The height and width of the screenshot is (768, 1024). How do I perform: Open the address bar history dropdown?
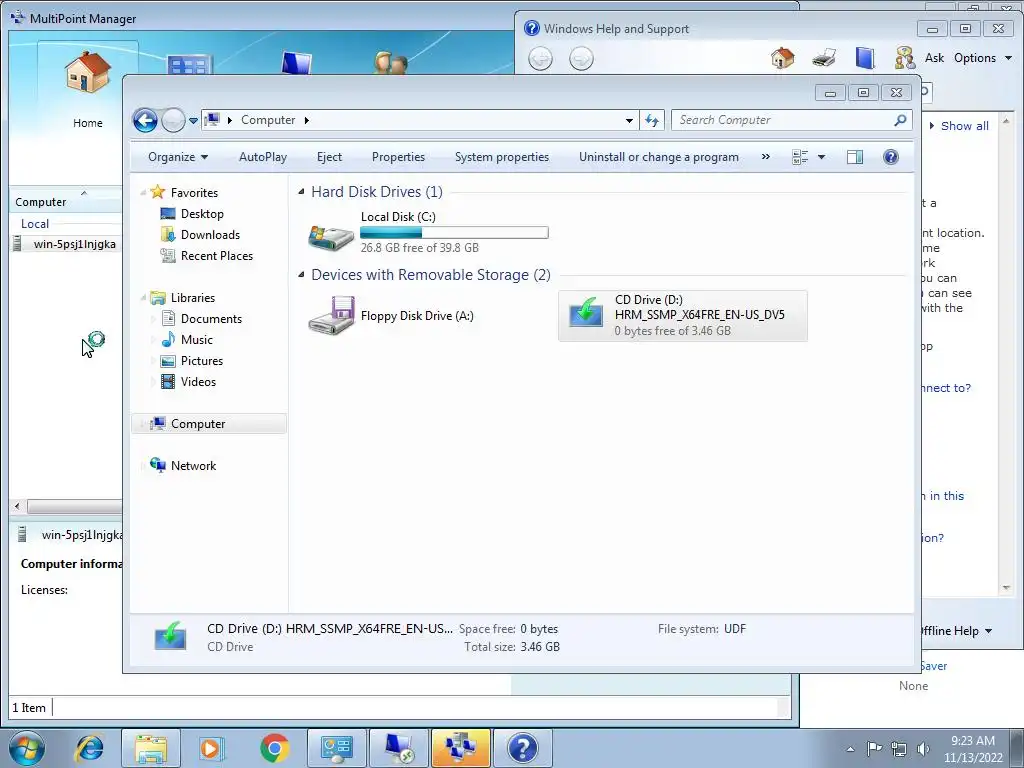point(629,120)
